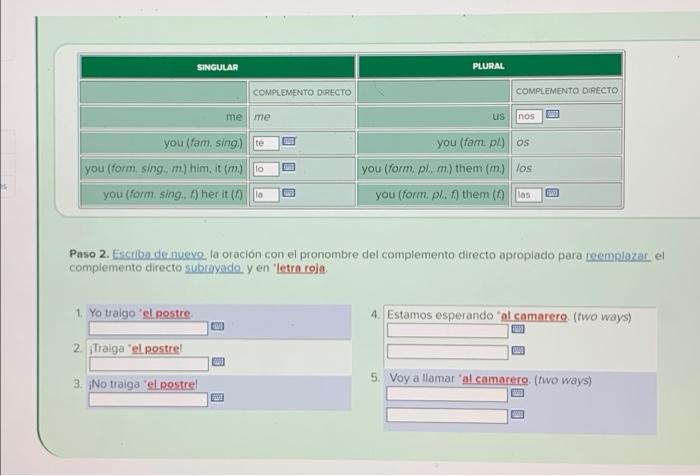Click the 'Paso 2.' heading
Image resolution: width=700 pixels, height=476 pixels.
click(89, 254)
